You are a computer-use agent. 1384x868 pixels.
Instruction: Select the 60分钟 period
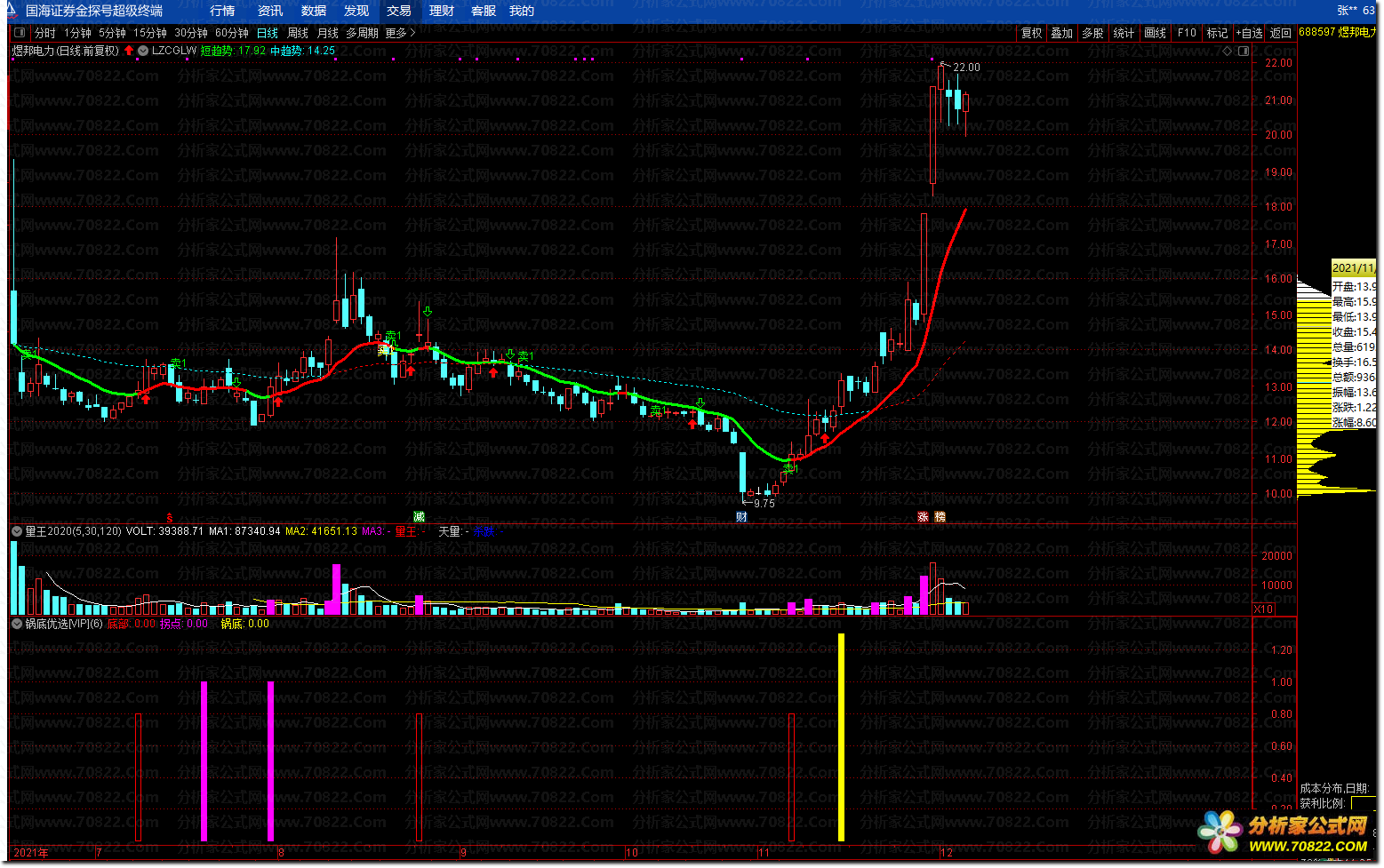232,33
